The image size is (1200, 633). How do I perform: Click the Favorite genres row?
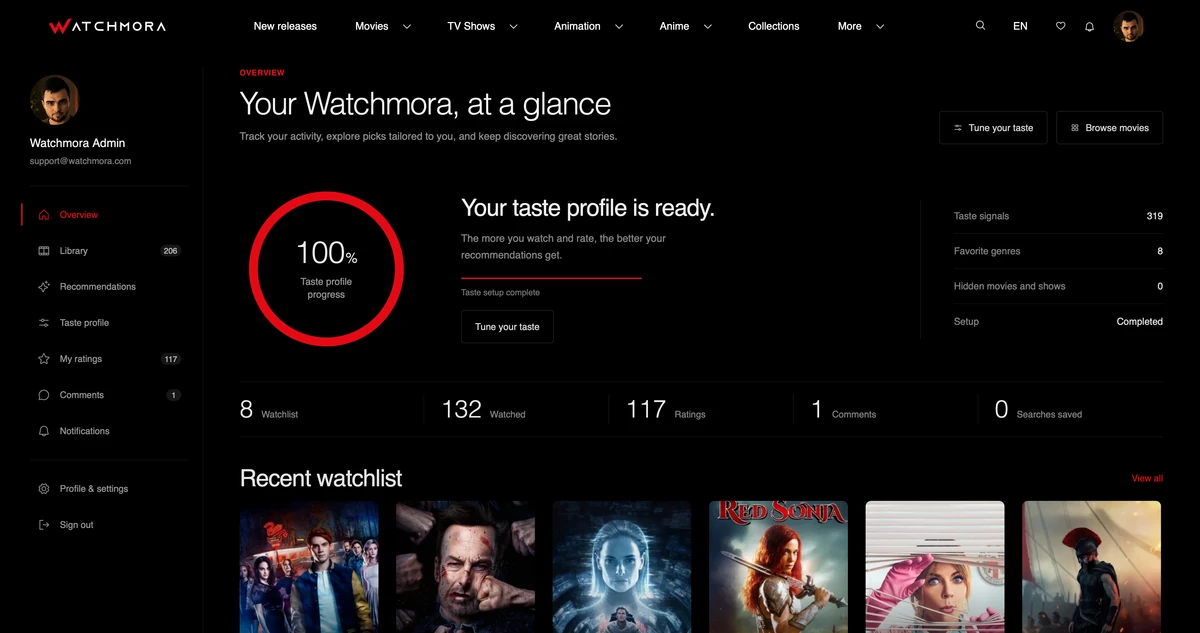[1058, 251]
